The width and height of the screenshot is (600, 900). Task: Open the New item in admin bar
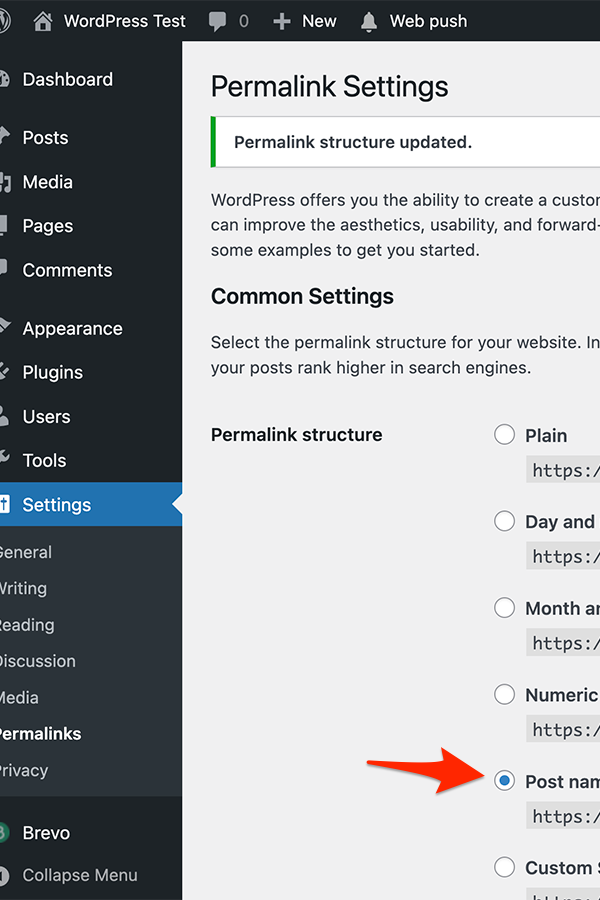(x=304, y=20)
